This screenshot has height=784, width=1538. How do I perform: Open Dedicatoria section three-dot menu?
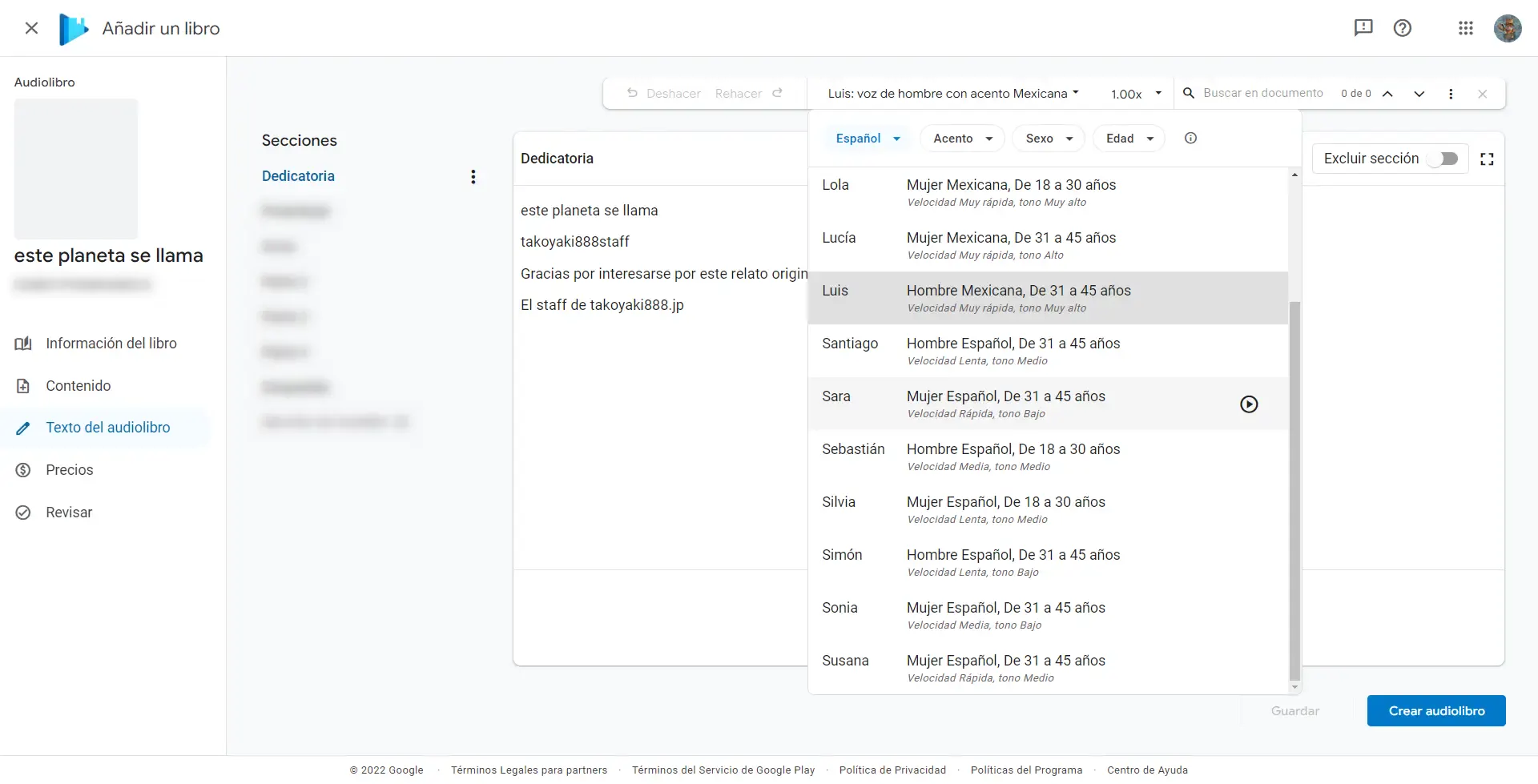[473, 177]
